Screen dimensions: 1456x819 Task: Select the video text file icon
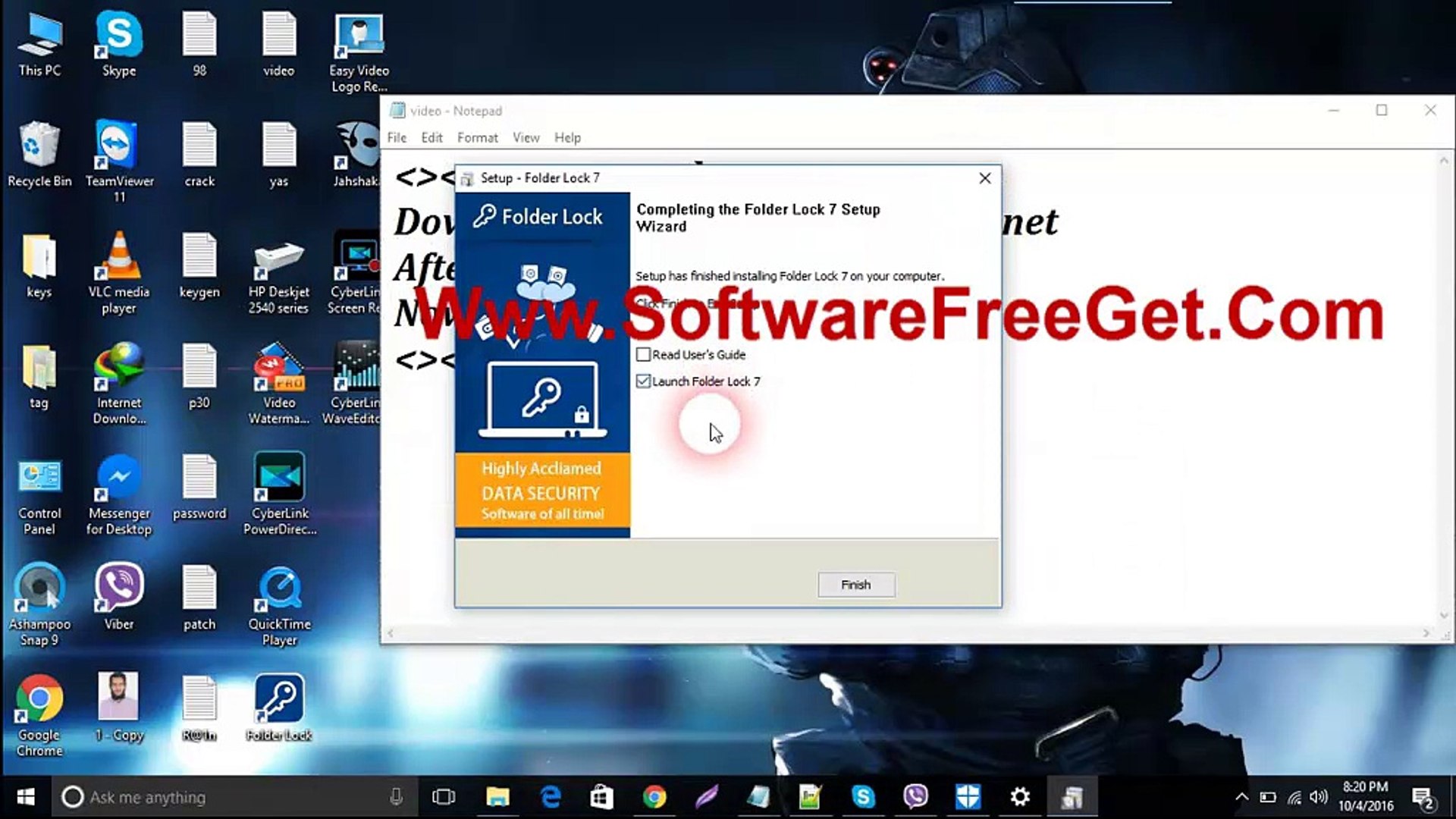[278, 45]
